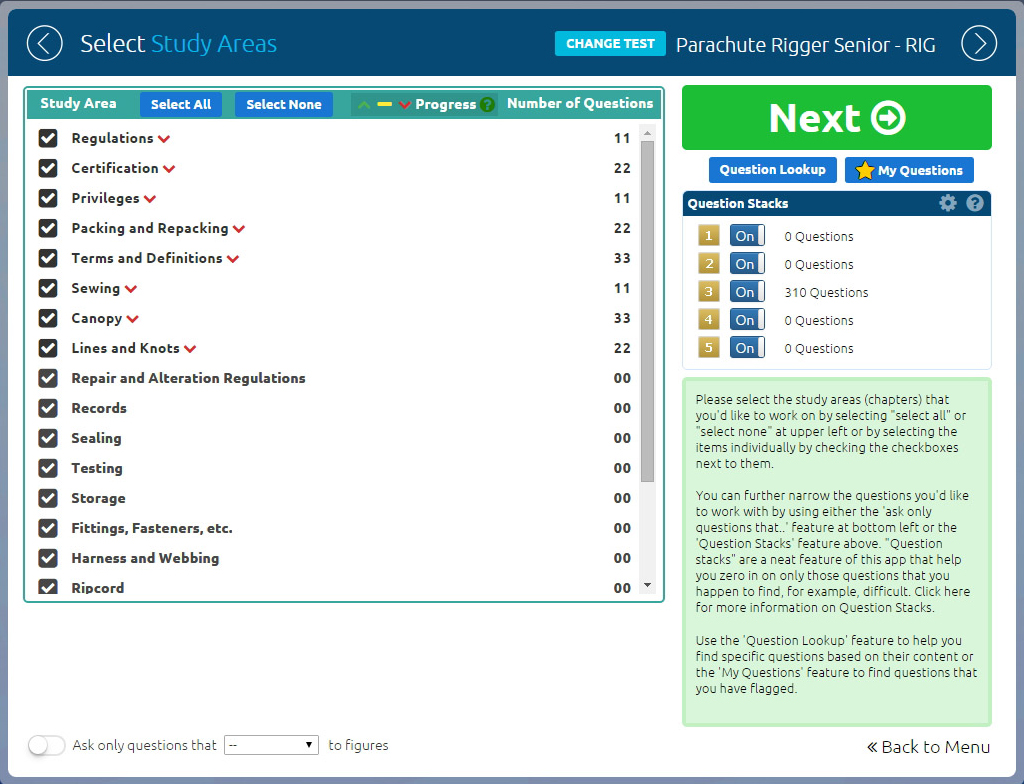This screenshot has height=784, width=1024.
Task: Open My Questions
Action: (x=909, y=170)
